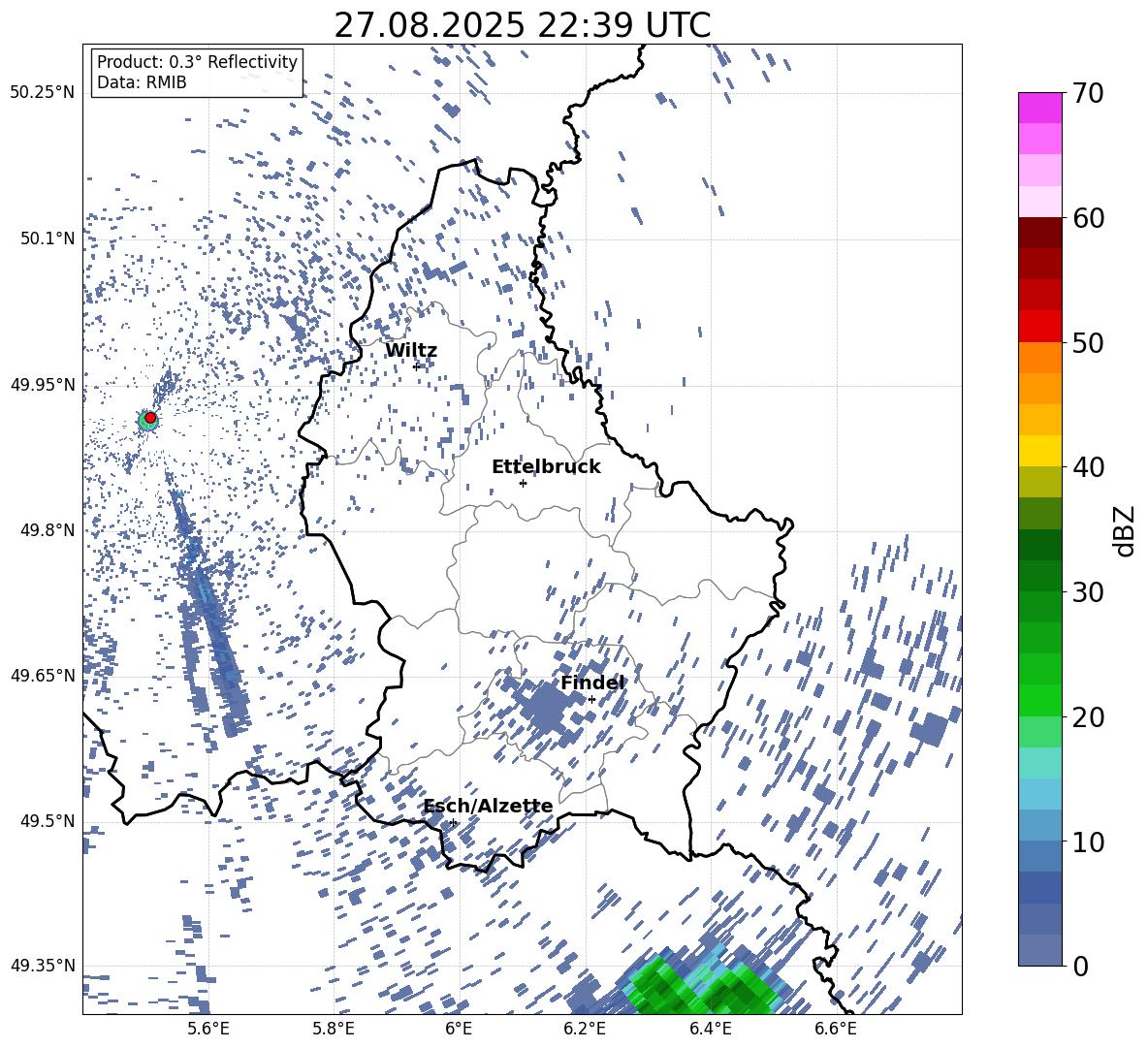This screenshot has width=1148, height=1048.
Task: Click the red radar site marker
Action: pos(150,418)
